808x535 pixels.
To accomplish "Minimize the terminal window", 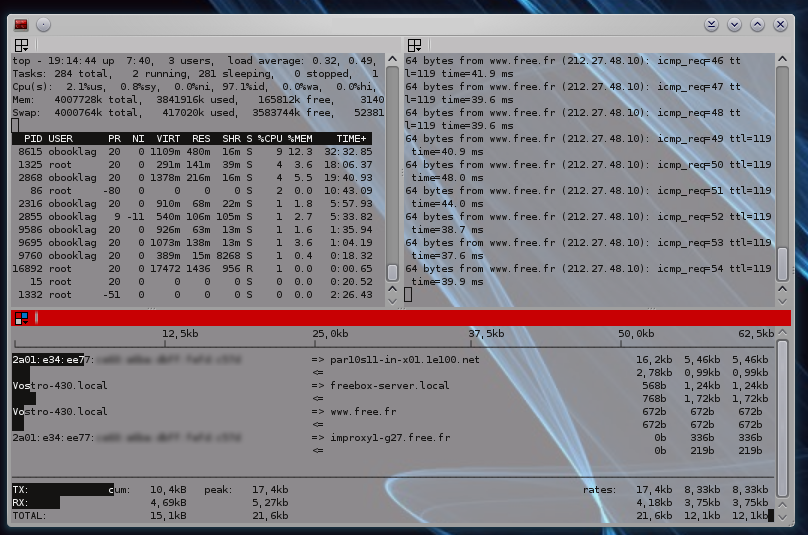I will 735,23.
